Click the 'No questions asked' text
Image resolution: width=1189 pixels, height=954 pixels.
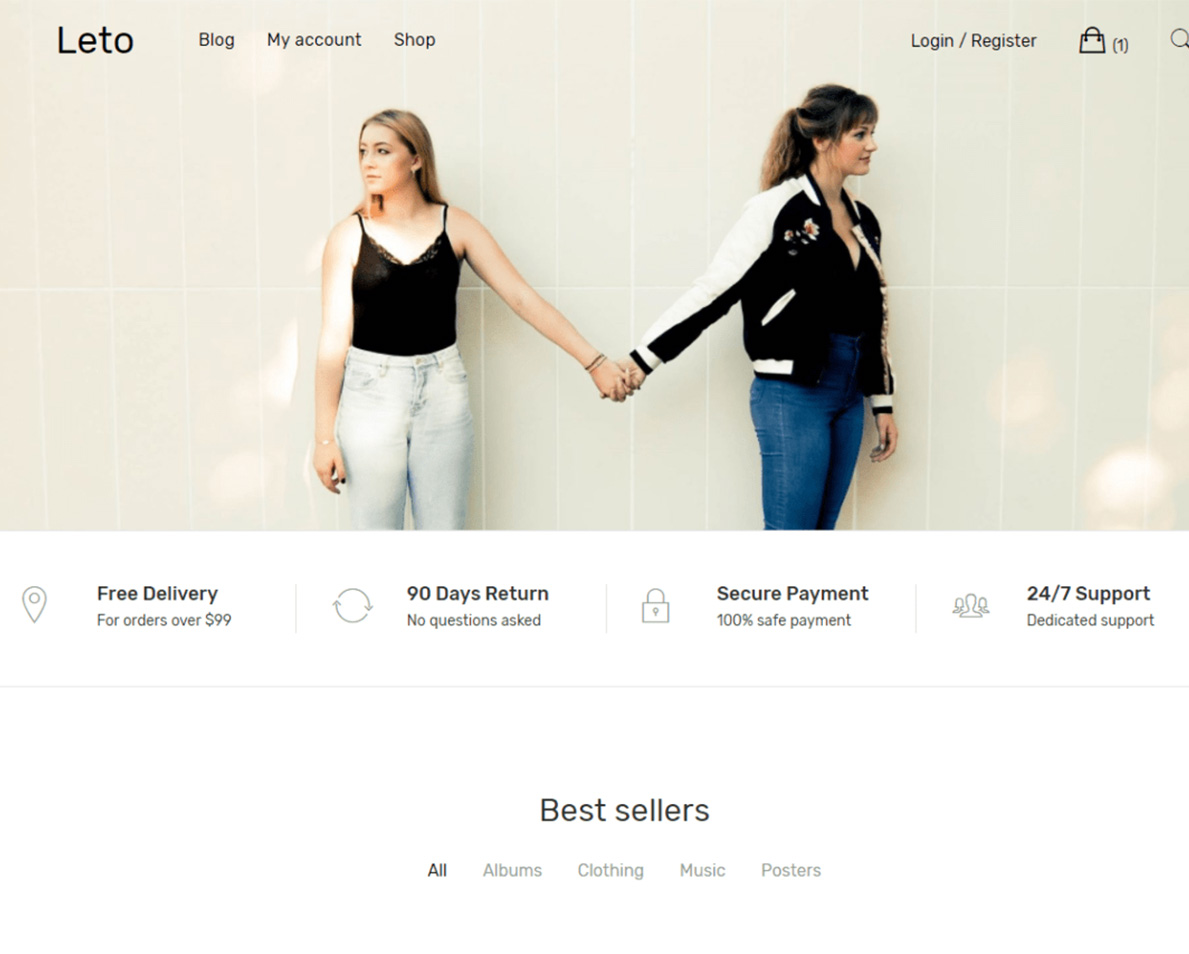point(473,620)
